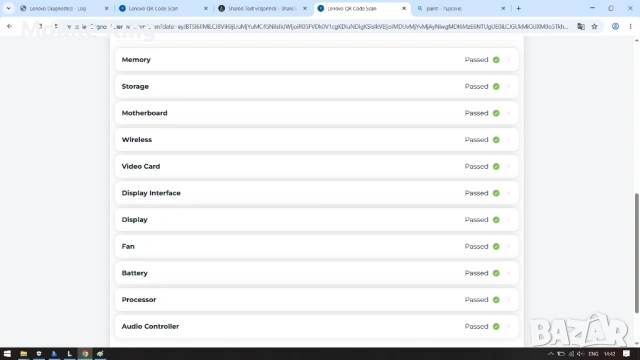Show hidden system tray icons
The height and width of the screenshot is (360, 640).
(551, 354)
